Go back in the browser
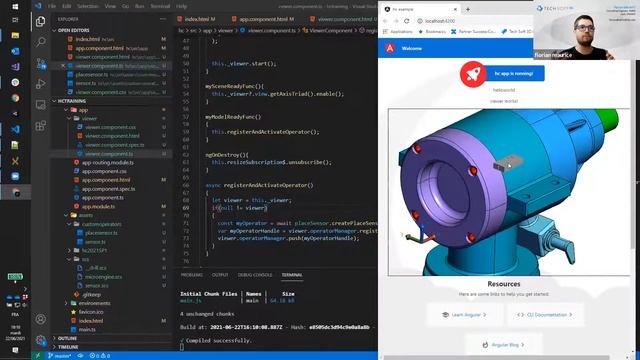 (x=385, y=21)
